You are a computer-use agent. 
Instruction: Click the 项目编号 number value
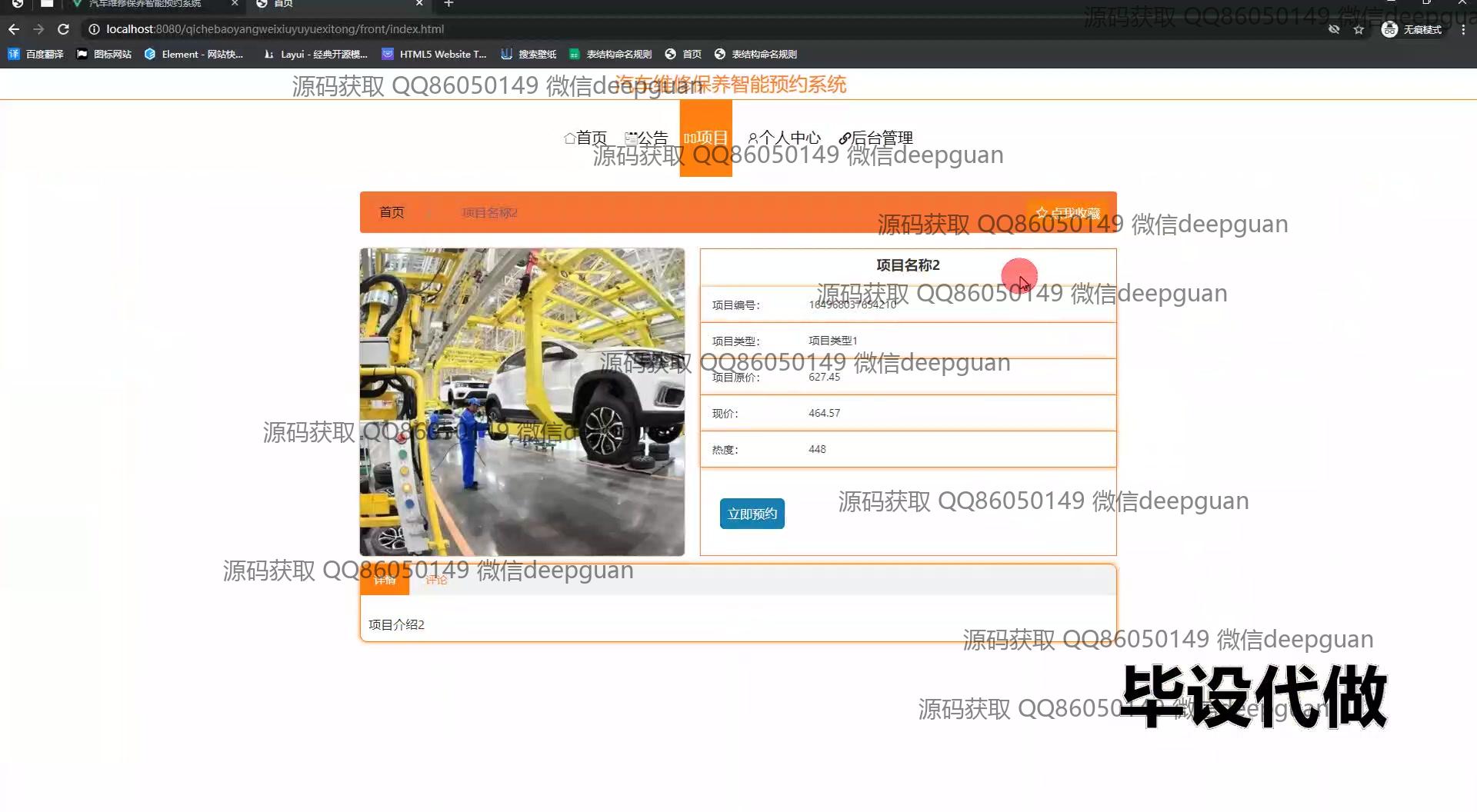[x=852, y=304]
